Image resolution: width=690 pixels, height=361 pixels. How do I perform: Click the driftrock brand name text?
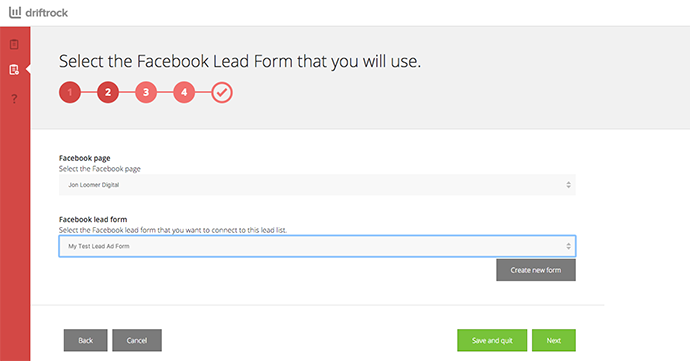coord(47,13)
